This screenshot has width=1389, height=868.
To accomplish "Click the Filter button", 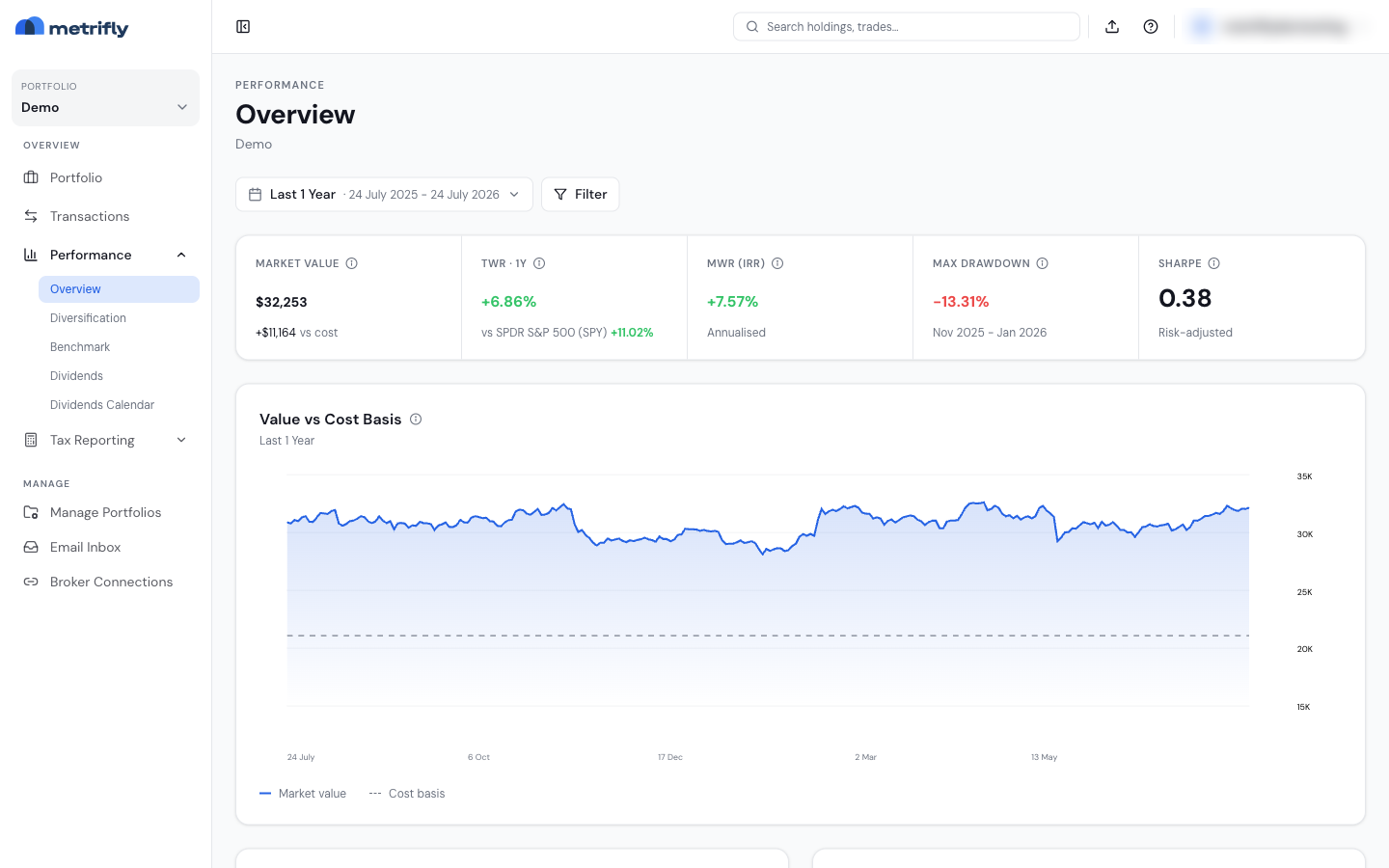I will (x=580, y=195).
